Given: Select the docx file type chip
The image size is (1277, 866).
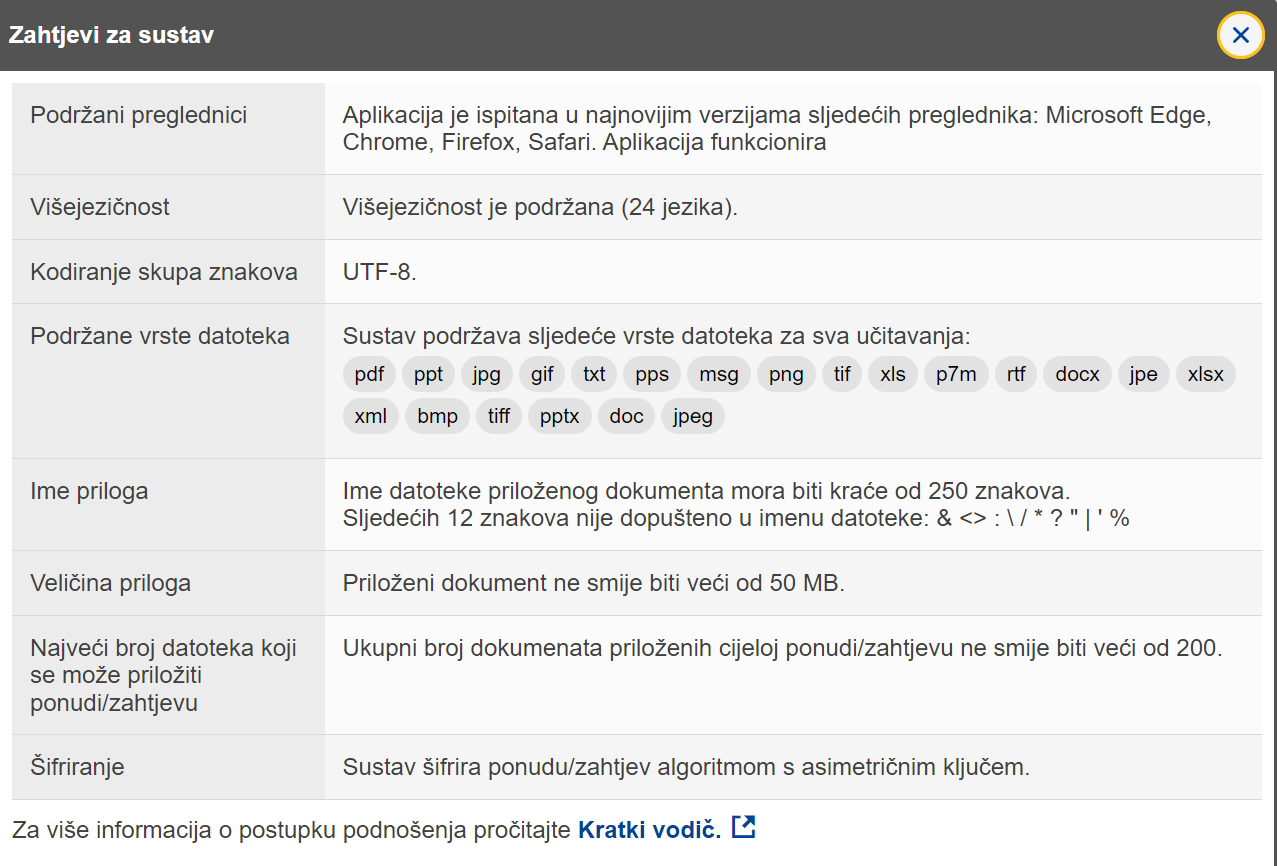Looking at the screenshot, I should (1077, 374).
